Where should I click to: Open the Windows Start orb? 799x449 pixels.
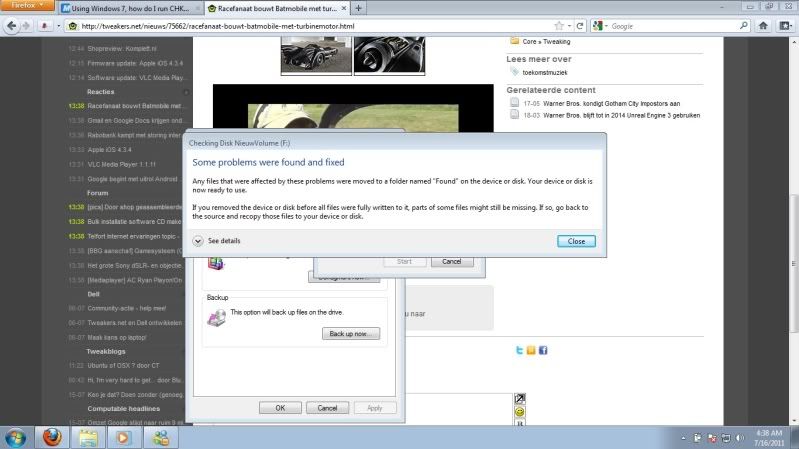click(x=18, y=437)
